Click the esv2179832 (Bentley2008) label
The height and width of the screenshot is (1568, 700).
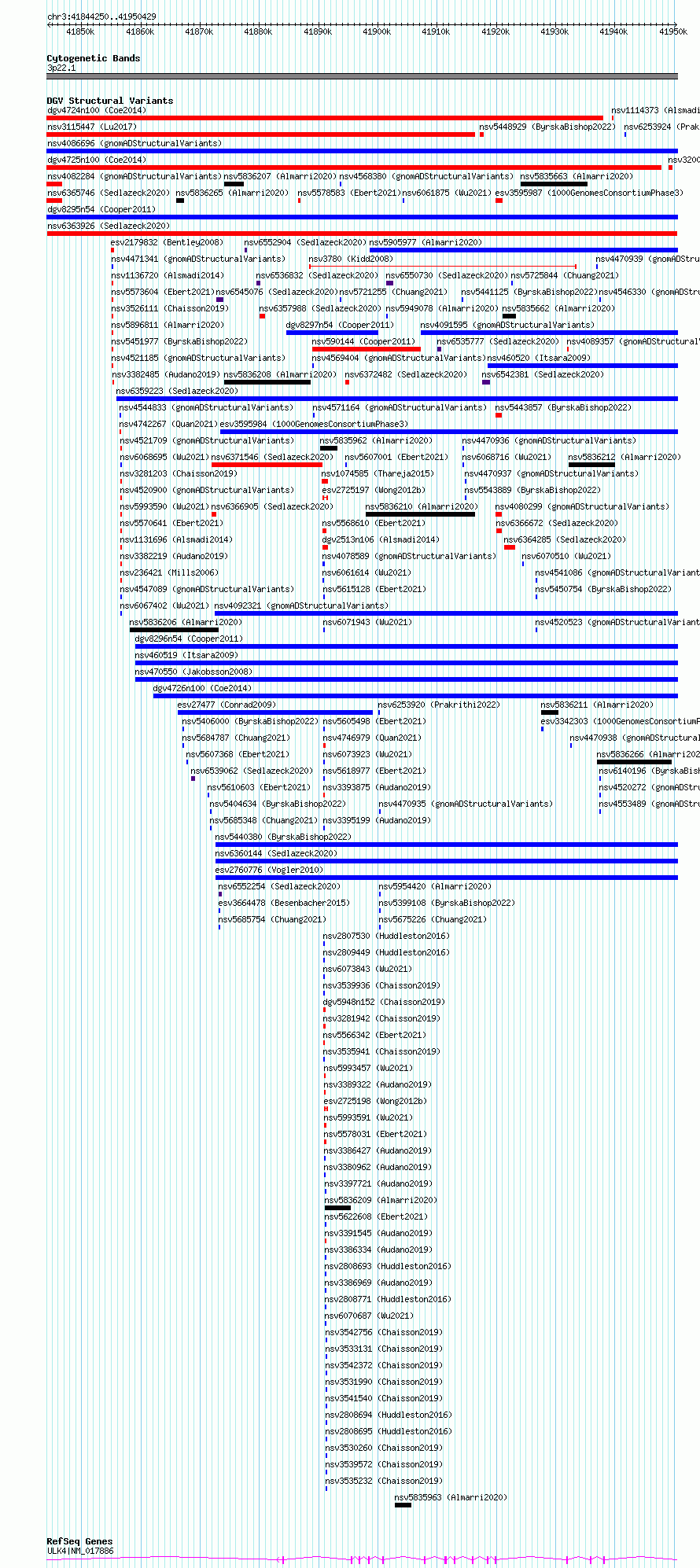(167, 242)
